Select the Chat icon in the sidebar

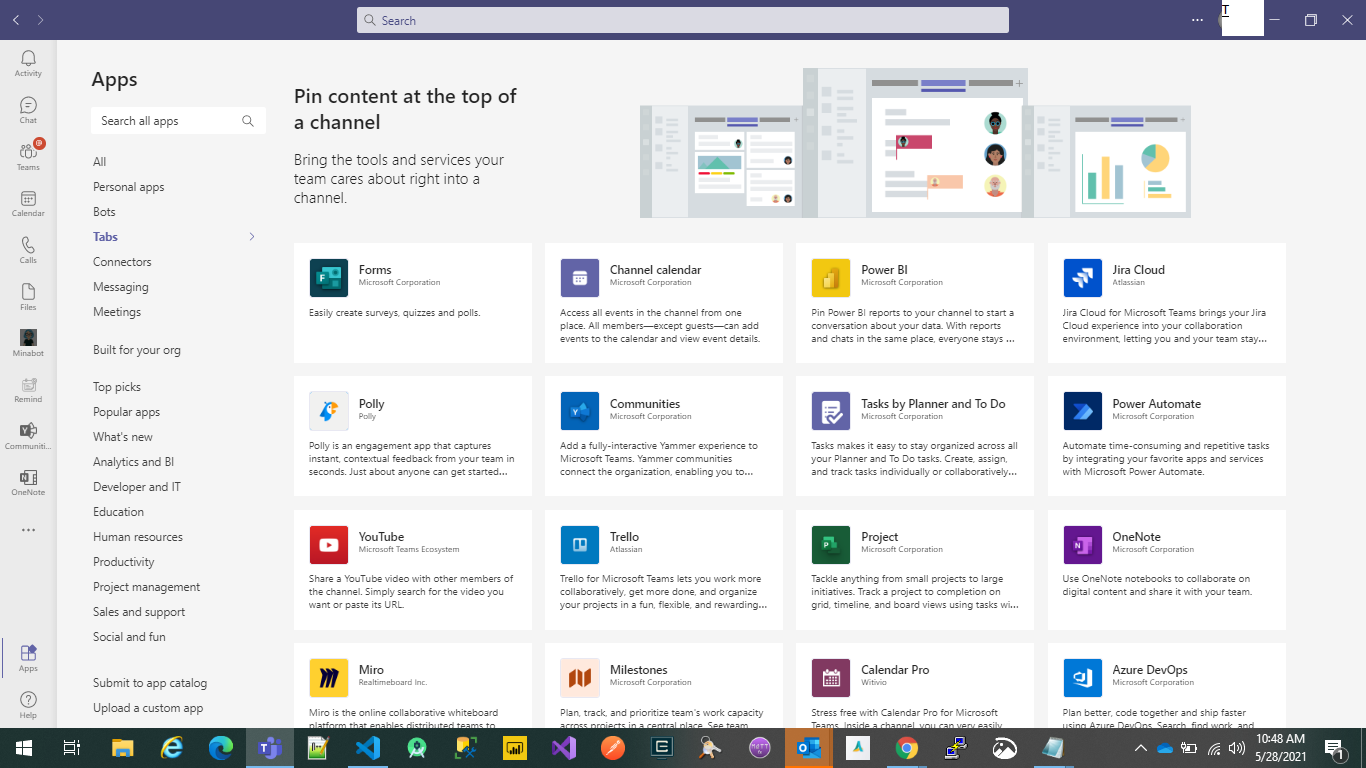pyautogui.click(x=28, y=107)
